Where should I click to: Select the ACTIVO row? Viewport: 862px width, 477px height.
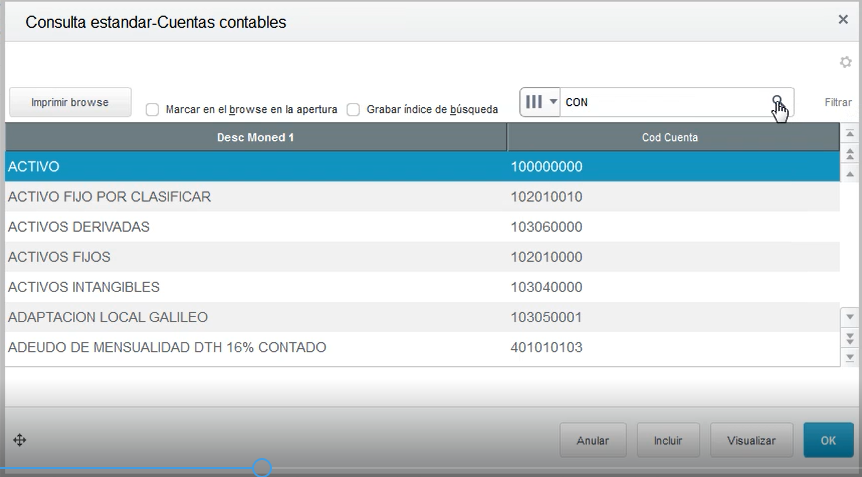[422, 167]
